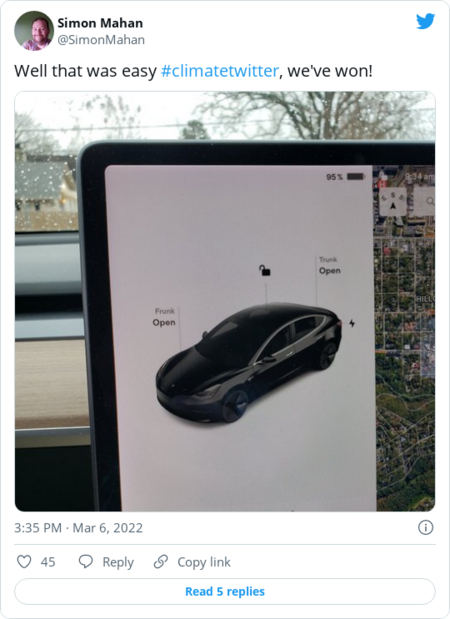450x619 pixels.
Task: Tap the unlock padlock icon above car
Action: tap(265, 270)
